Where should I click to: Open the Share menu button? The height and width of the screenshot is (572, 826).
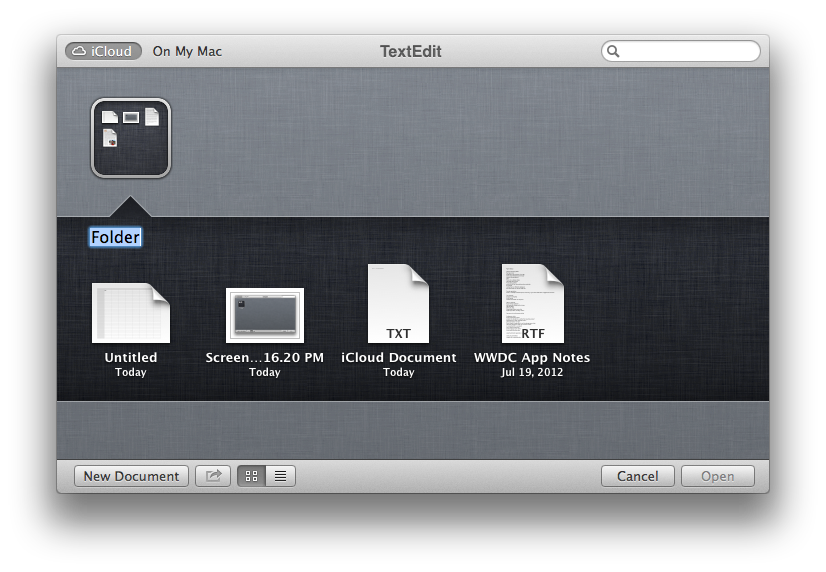pos(213,476)
